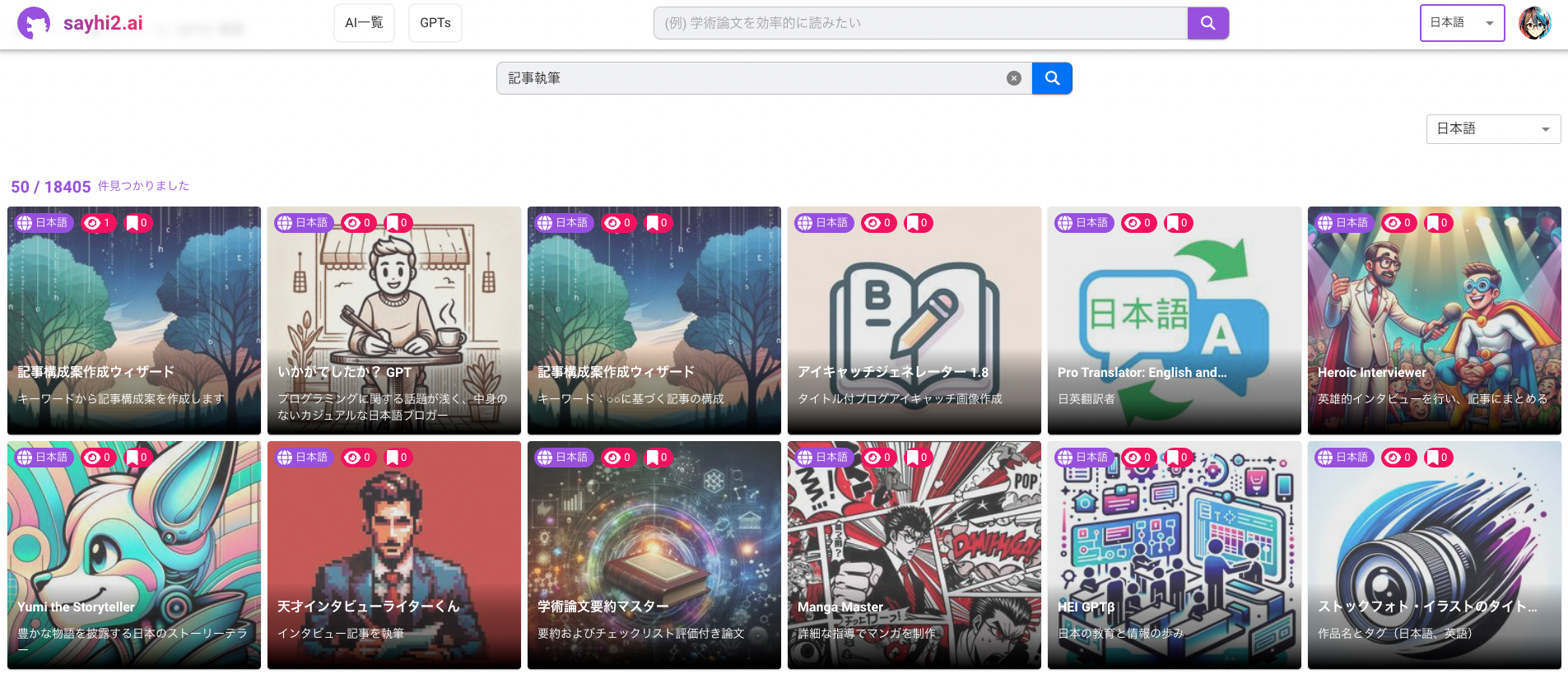Viewport: 1568px width, 674px height.
Task: Click the sayhi2.ai brand name text
Action: [103, 23]
